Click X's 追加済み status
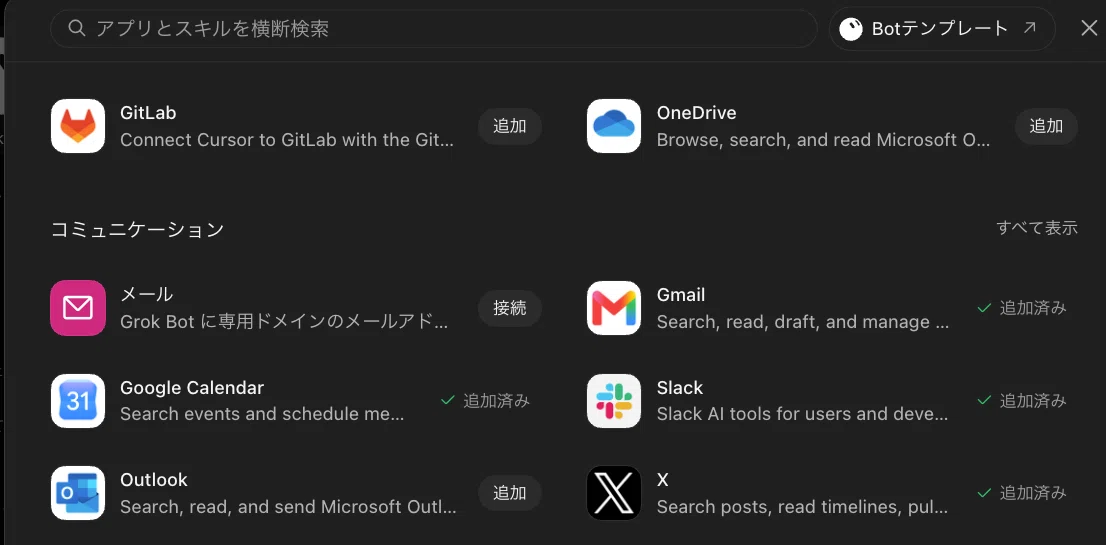This screenshot has height=545, width=1106. pos(1022,493)
